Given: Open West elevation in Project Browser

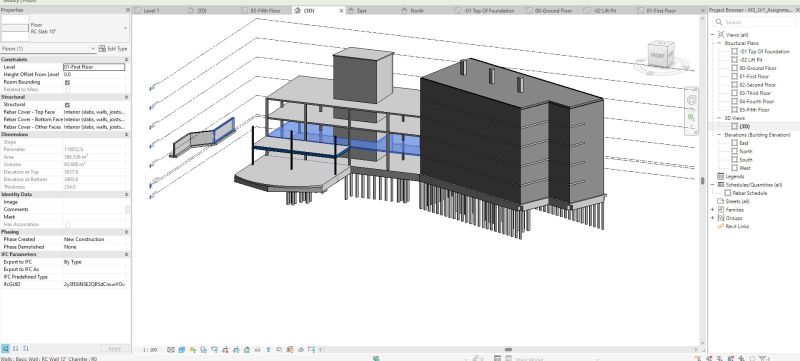Looking at the screenshot, I should (744, 168).
